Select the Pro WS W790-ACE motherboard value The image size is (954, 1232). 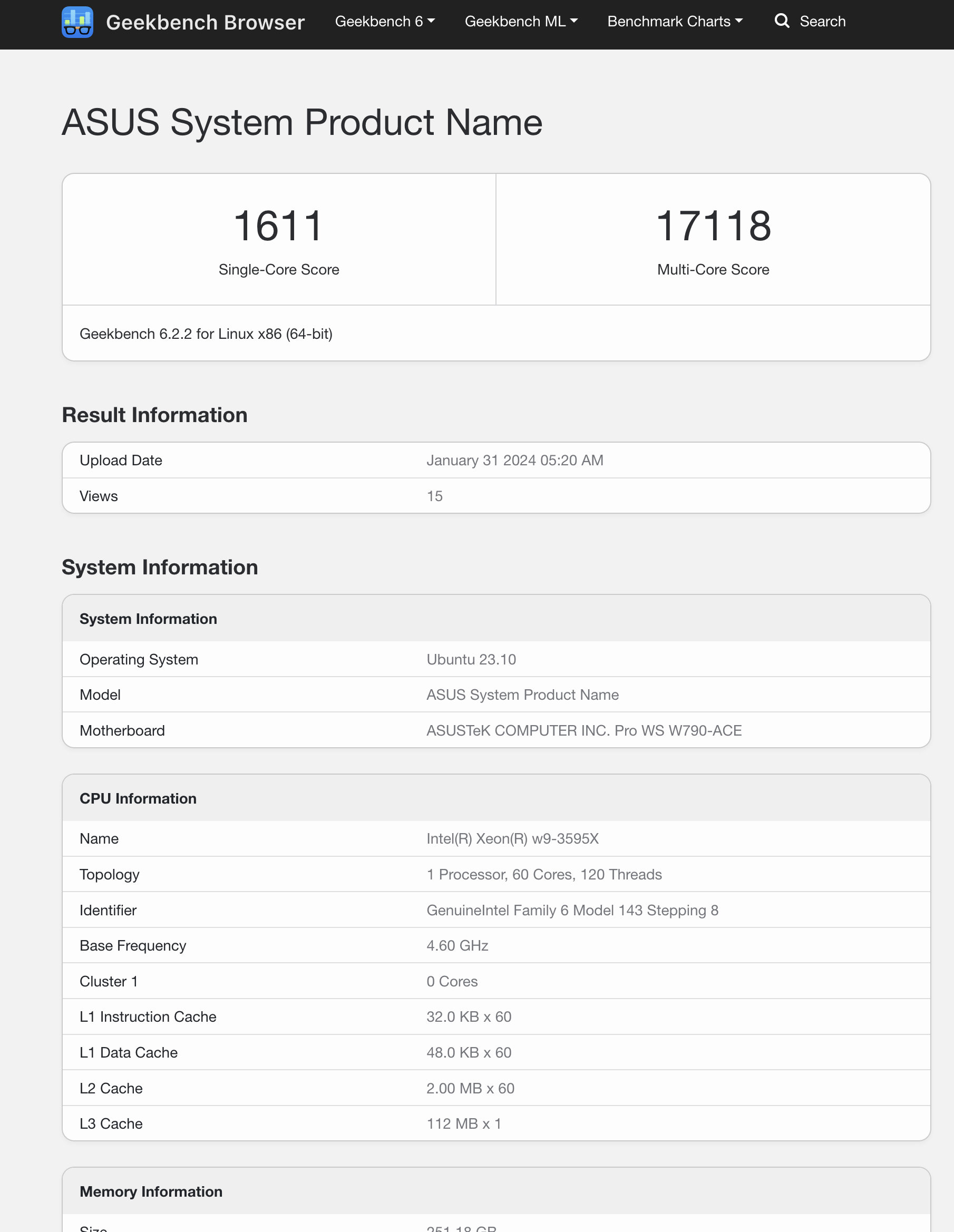(584, 730)
